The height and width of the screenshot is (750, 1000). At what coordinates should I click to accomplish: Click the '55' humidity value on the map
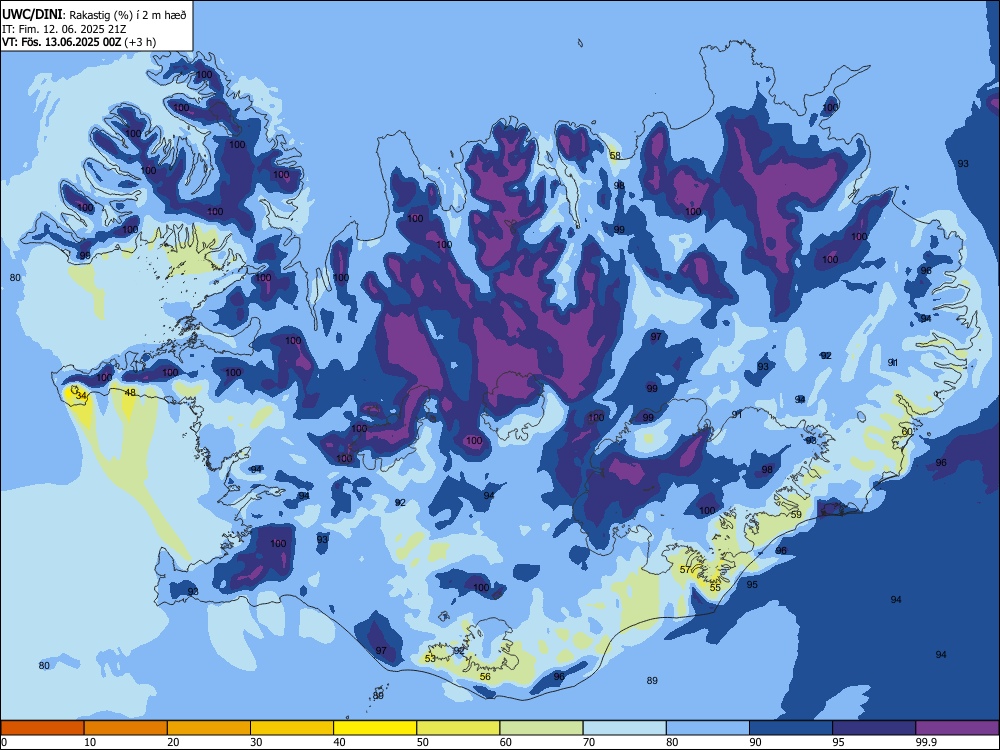716,587
